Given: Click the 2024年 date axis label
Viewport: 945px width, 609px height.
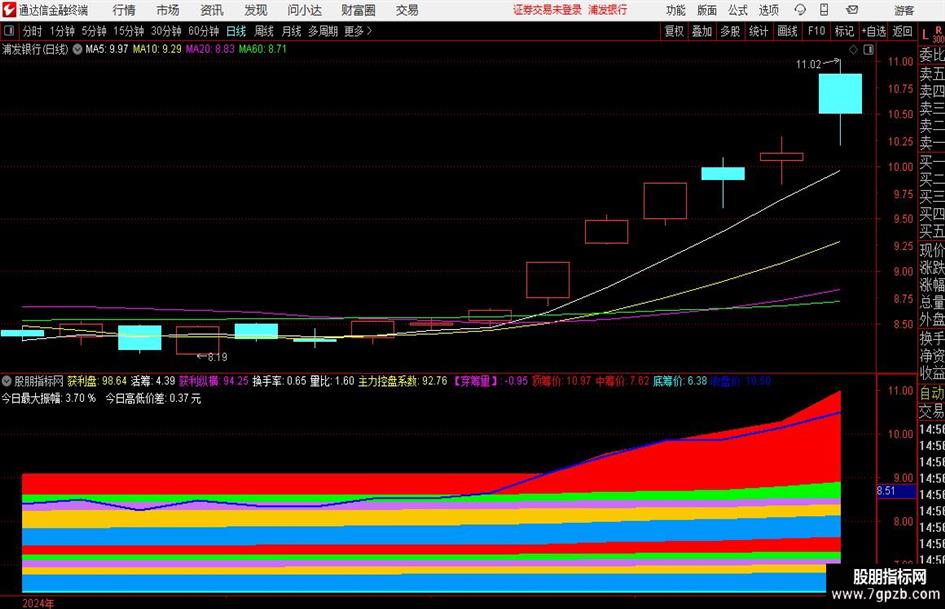Looking at the screenshot, I should [x=38, y=603].
